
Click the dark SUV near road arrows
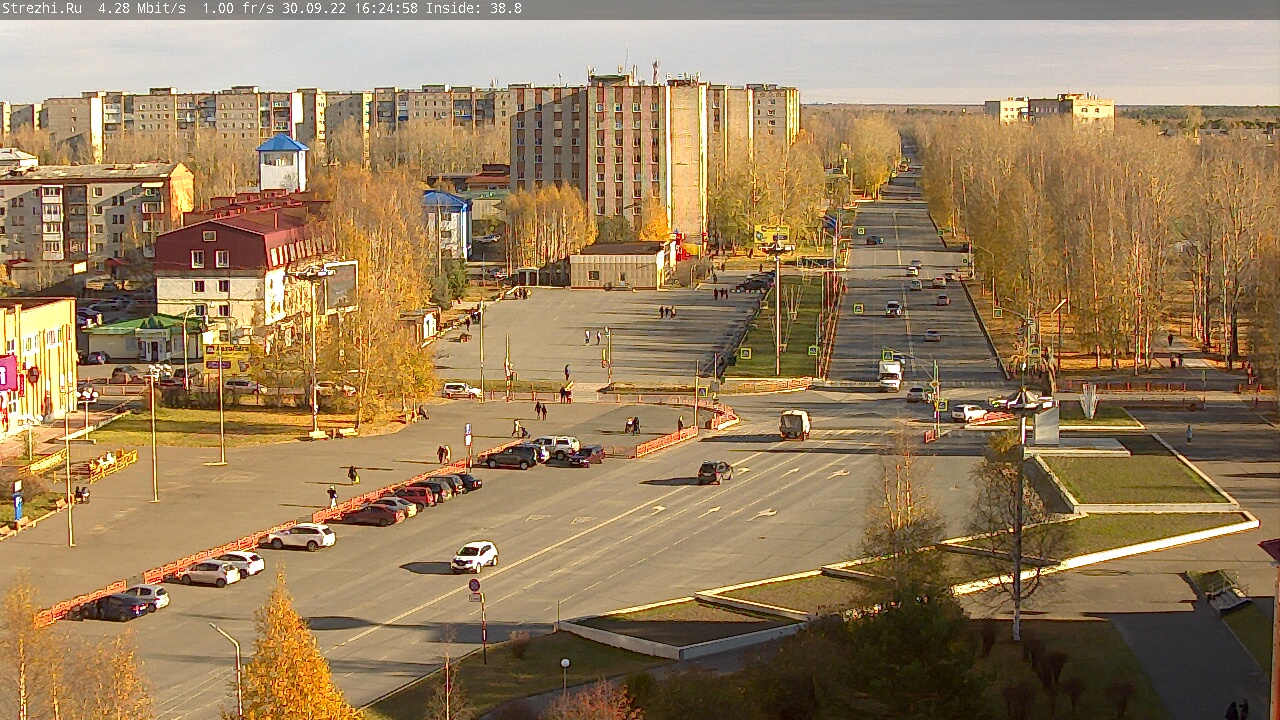point(714,472)
